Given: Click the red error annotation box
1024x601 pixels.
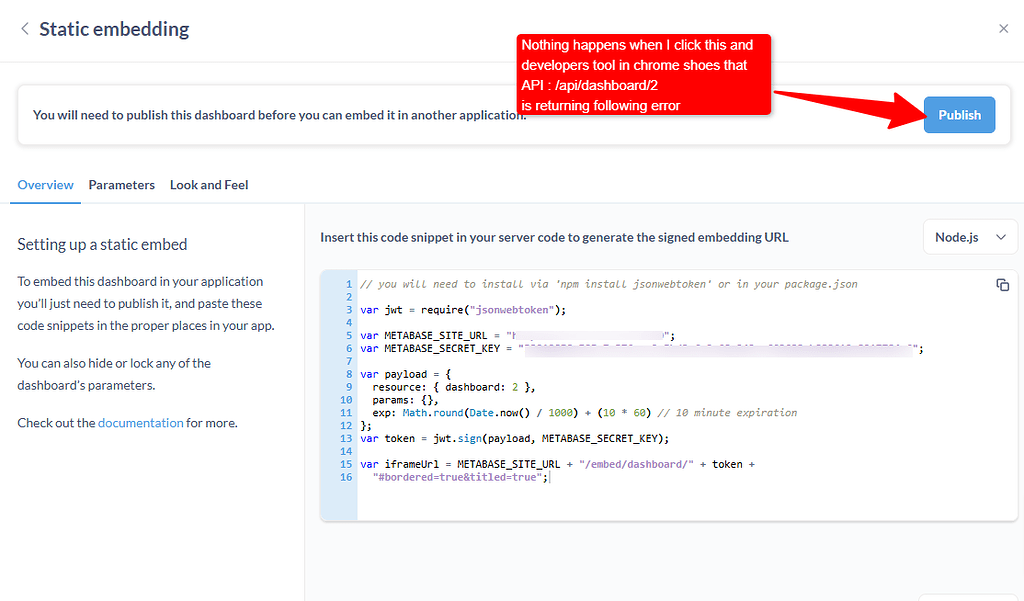Looking at the screenshot, I should pyautogui.click(x=644, y=74).
